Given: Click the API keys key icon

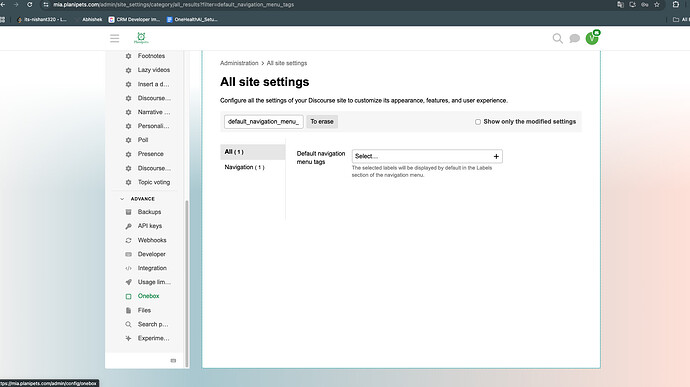Looking at the screenshot, I should pos(128,226).
